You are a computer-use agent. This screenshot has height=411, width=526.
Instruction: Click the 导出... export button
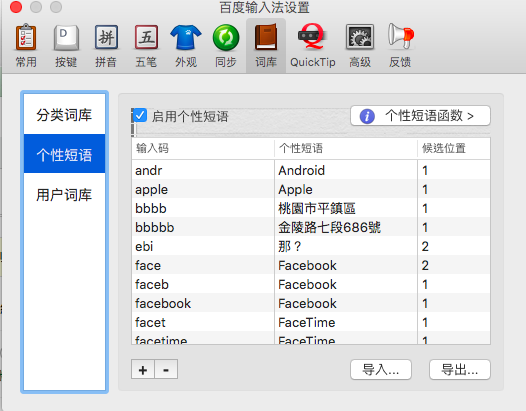[x=460, y=370]
